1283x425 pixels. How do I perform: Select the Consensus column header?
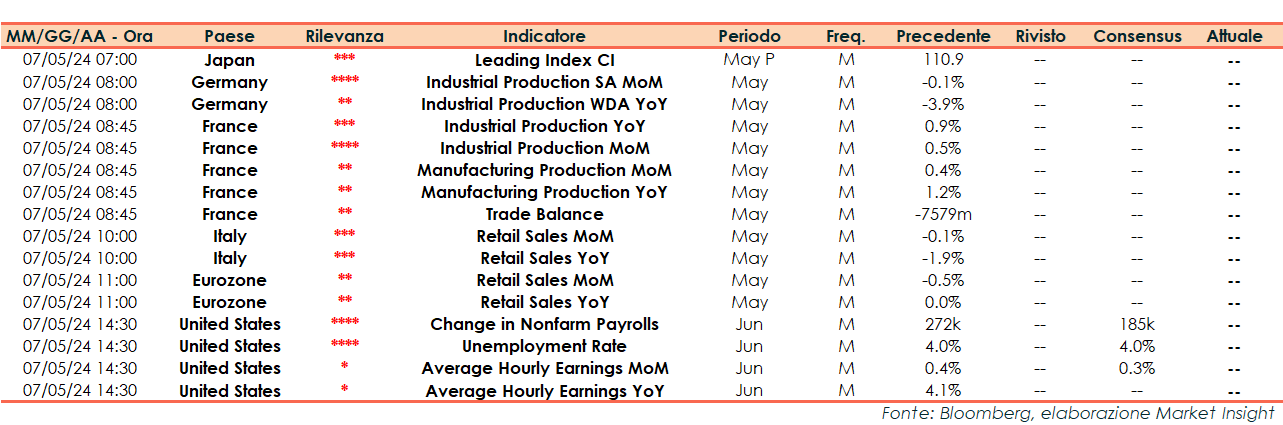point(1137,36)
